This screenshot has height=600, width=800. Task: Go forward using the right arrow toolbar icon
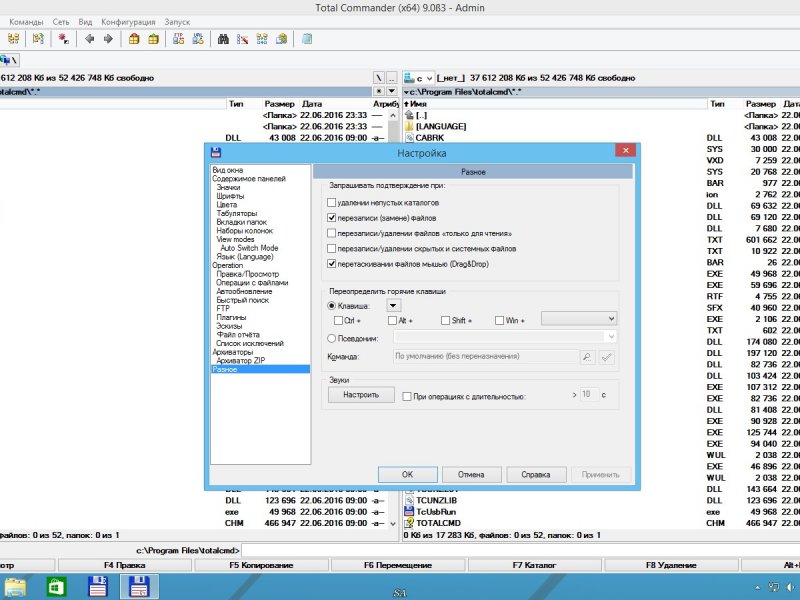[108, 39]
